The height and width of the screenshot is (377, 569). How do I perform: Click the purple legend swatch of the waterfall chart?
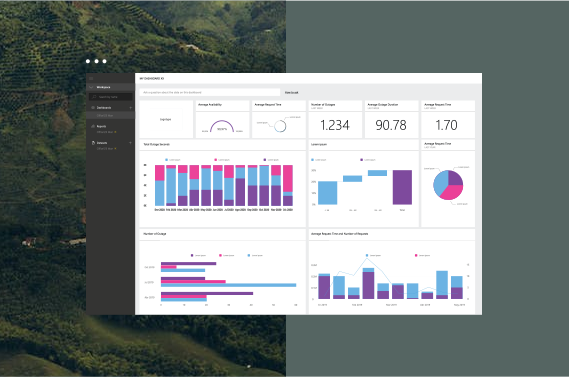point(361,160)
